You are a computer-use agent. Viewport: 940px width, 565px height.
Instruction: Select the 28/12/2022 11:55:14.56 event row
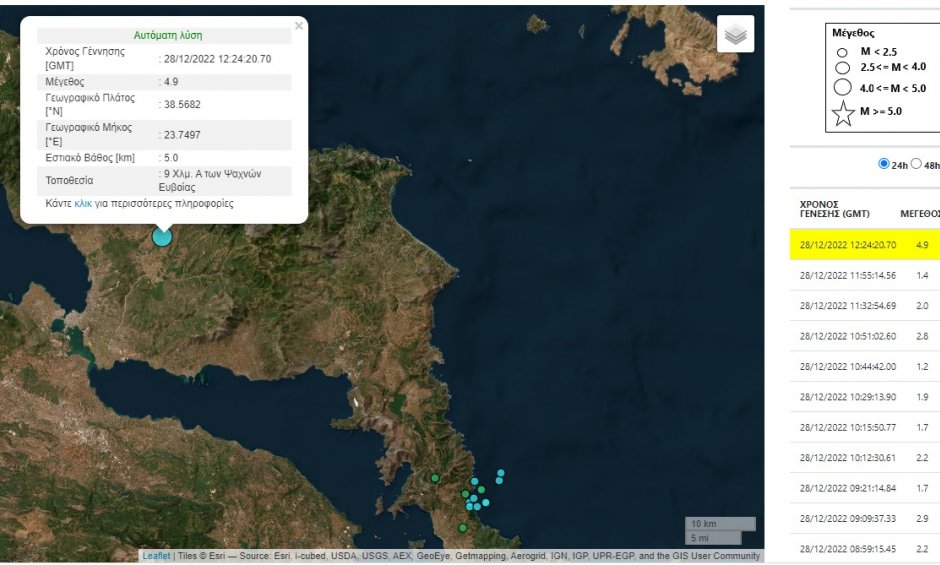click(x=864, y=275)
